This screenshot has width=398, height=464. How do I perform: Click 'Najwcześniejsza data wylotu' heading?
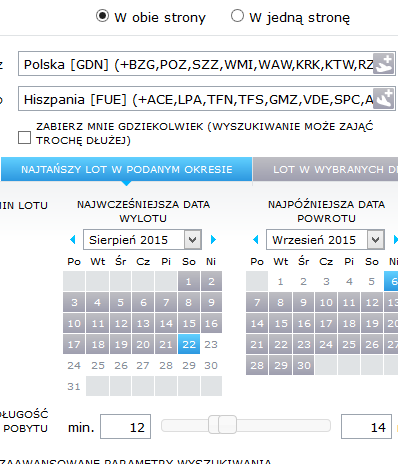pos(143,211)
